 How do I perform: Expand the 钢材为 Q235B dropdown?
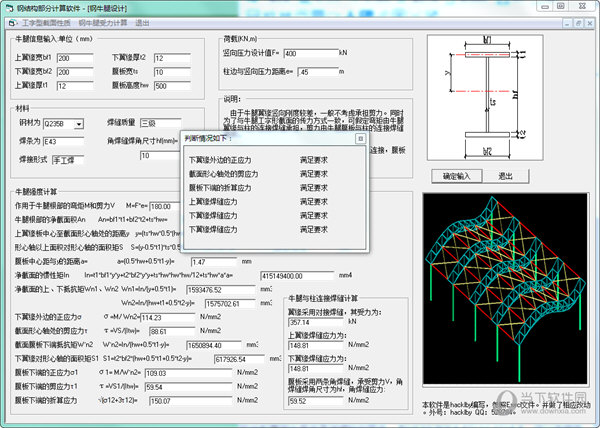pos(79,124)
